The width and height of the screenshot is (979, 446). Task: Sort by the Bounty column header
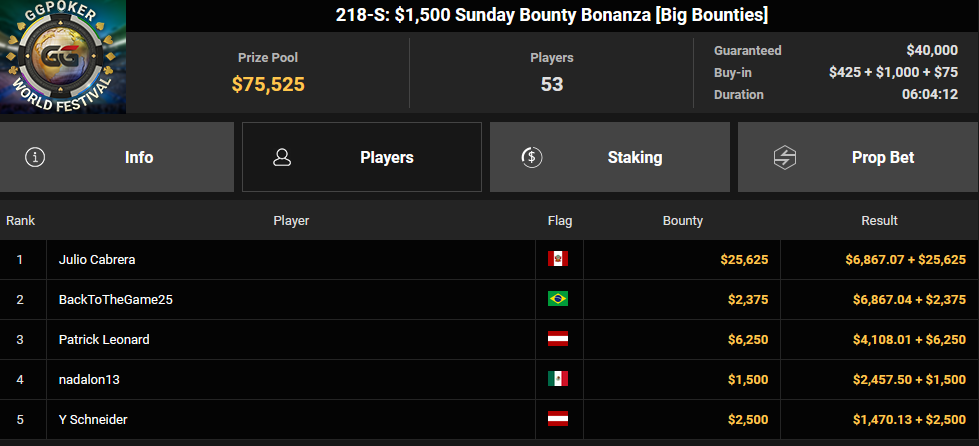(682, 221)
